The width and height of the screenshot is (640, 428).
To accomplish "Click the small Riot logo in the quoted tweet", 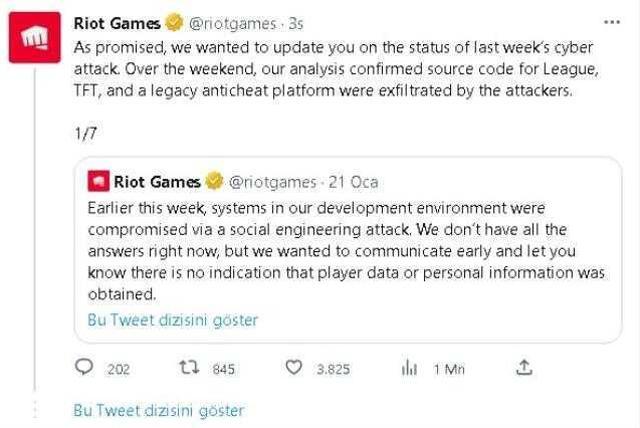I will pyautogui.click(x=99, y=182).
